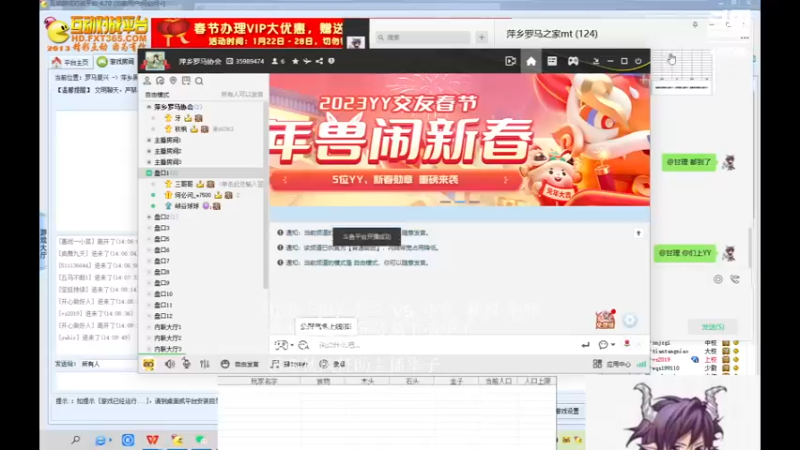Image resolution: width=800 pixels, height=450 pixels.
Task: Select the 盘口10 channel
Action: tap(163, 294)
